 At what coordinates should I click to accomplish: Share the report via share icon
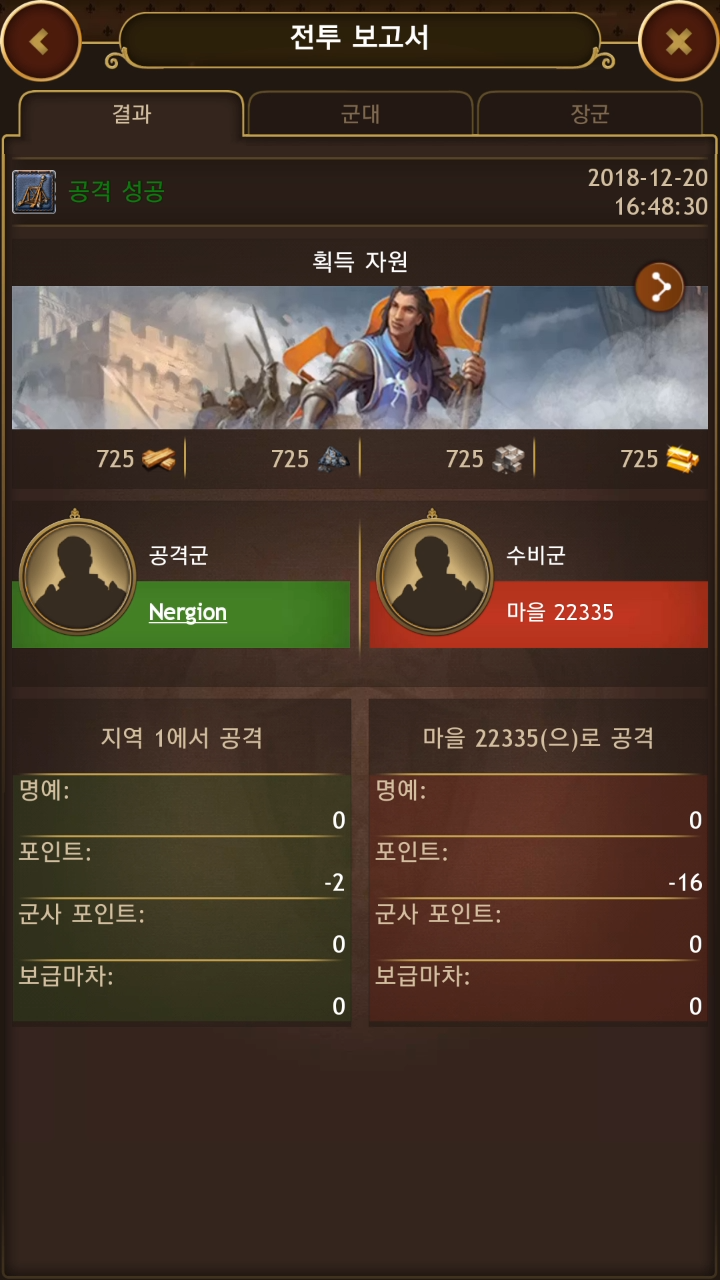pos(660,289)
